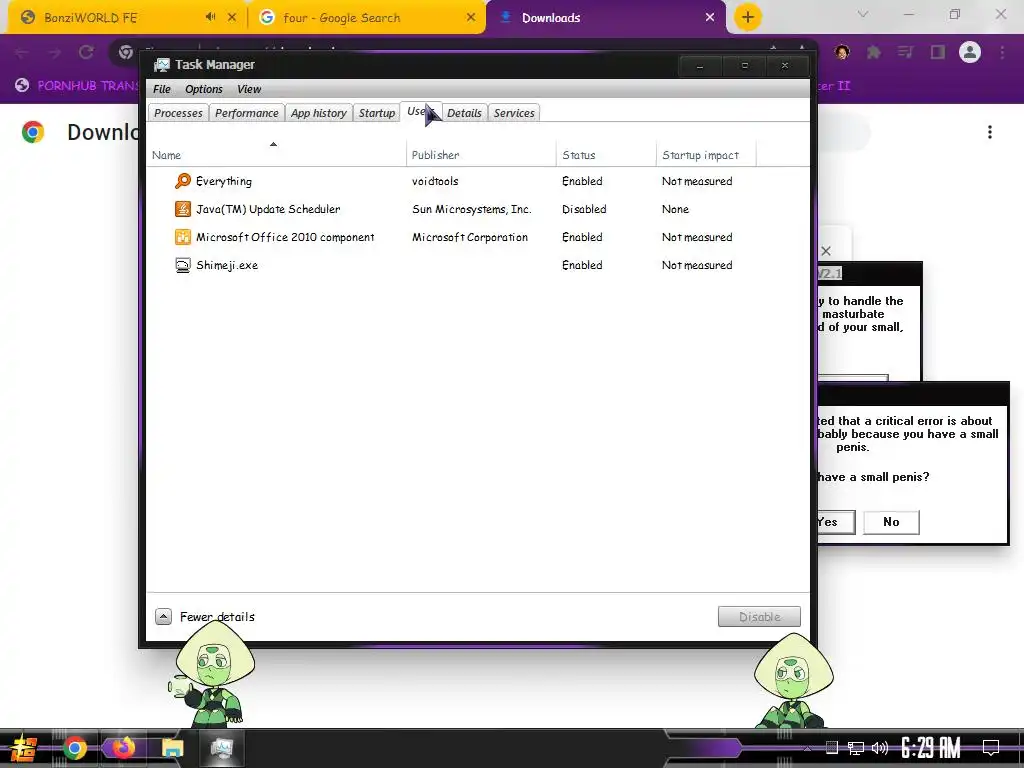
Task: Open the Chrome three-dot menu
Action: (x=1002, y=52)
